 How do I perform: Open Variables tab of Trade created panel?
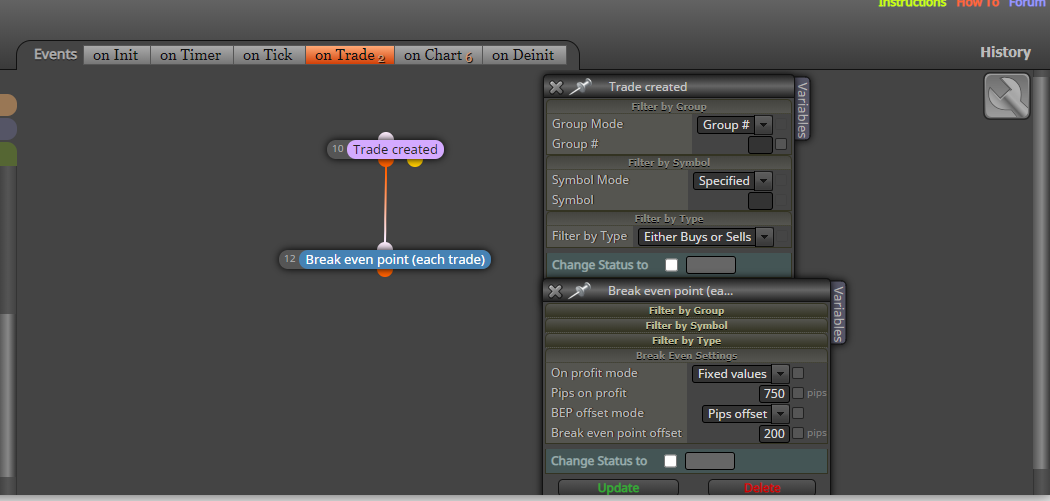pyautogui.click(x=802, y=110)
